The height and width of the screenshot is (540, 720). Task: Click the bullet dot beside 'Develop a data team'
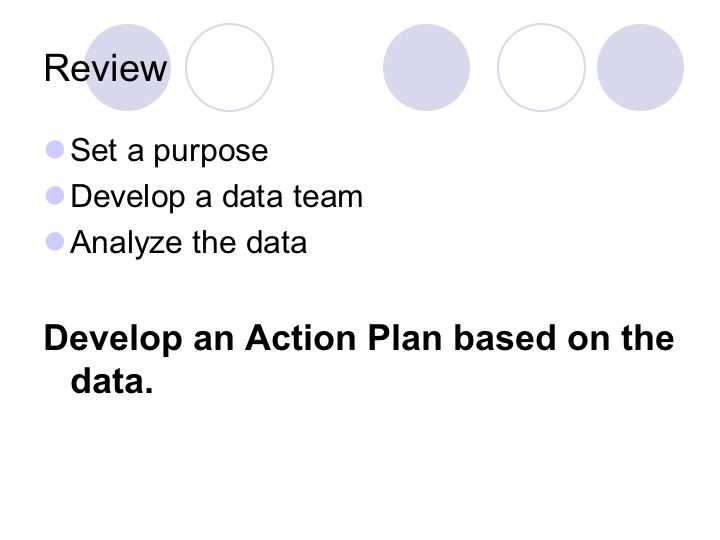(x=55, y=196)
